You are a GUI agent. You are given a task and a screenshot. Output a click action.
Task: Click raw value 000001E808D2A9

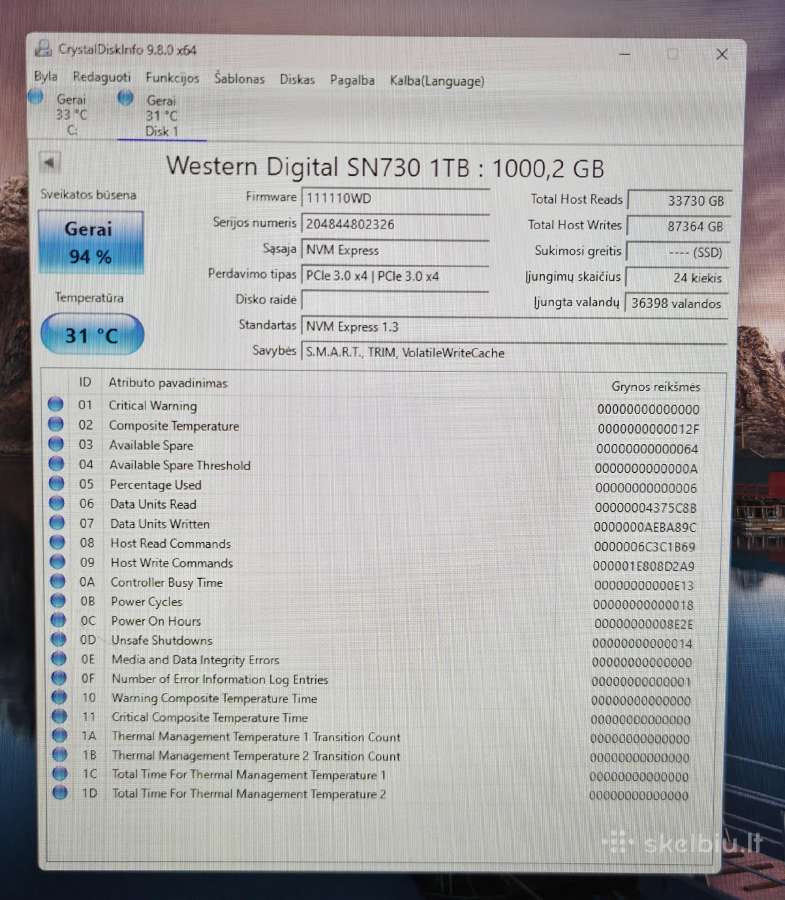point(644,567)
